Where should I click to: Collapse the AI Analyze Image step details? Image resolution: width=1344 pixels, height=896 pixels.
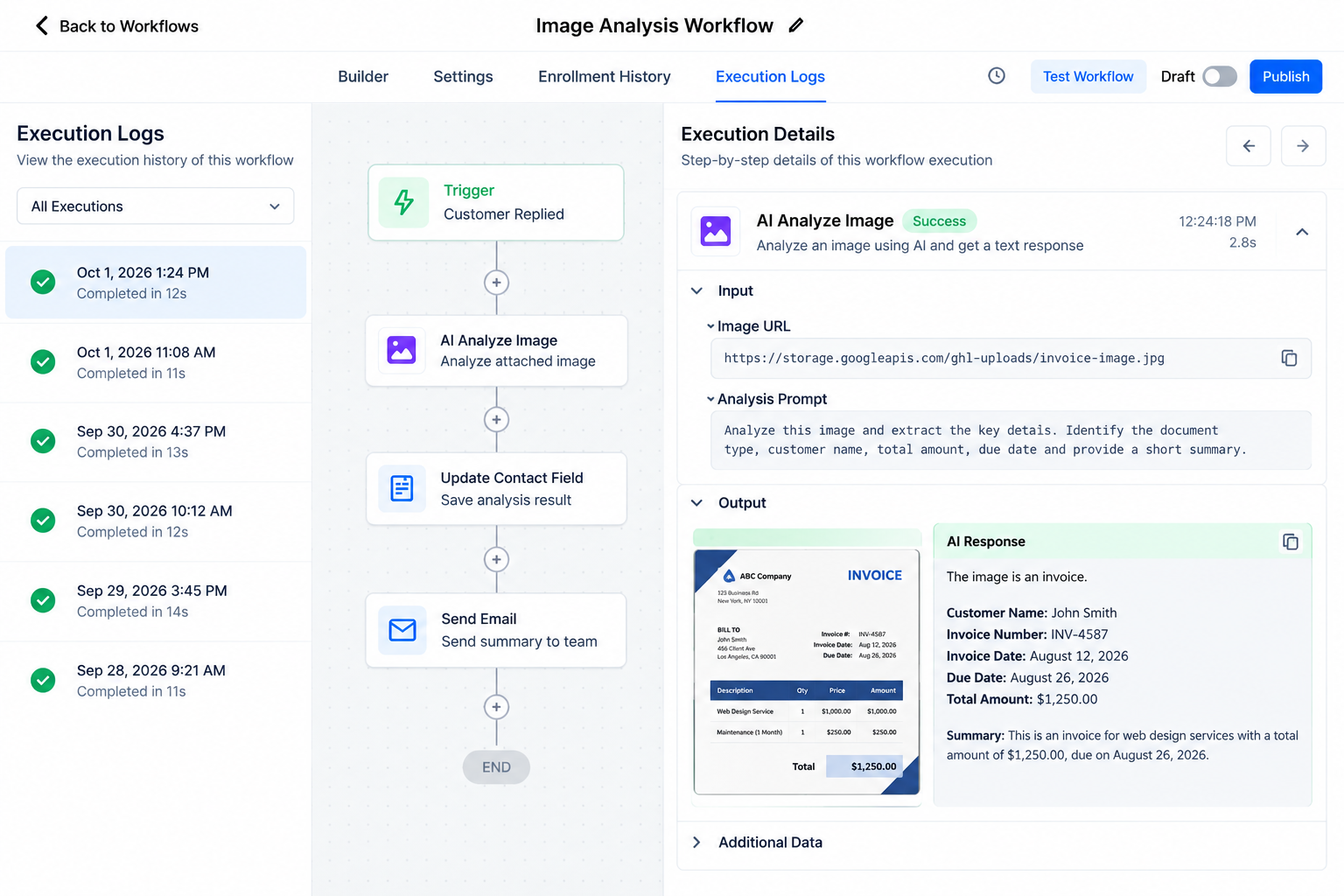tap(1302, 232)
